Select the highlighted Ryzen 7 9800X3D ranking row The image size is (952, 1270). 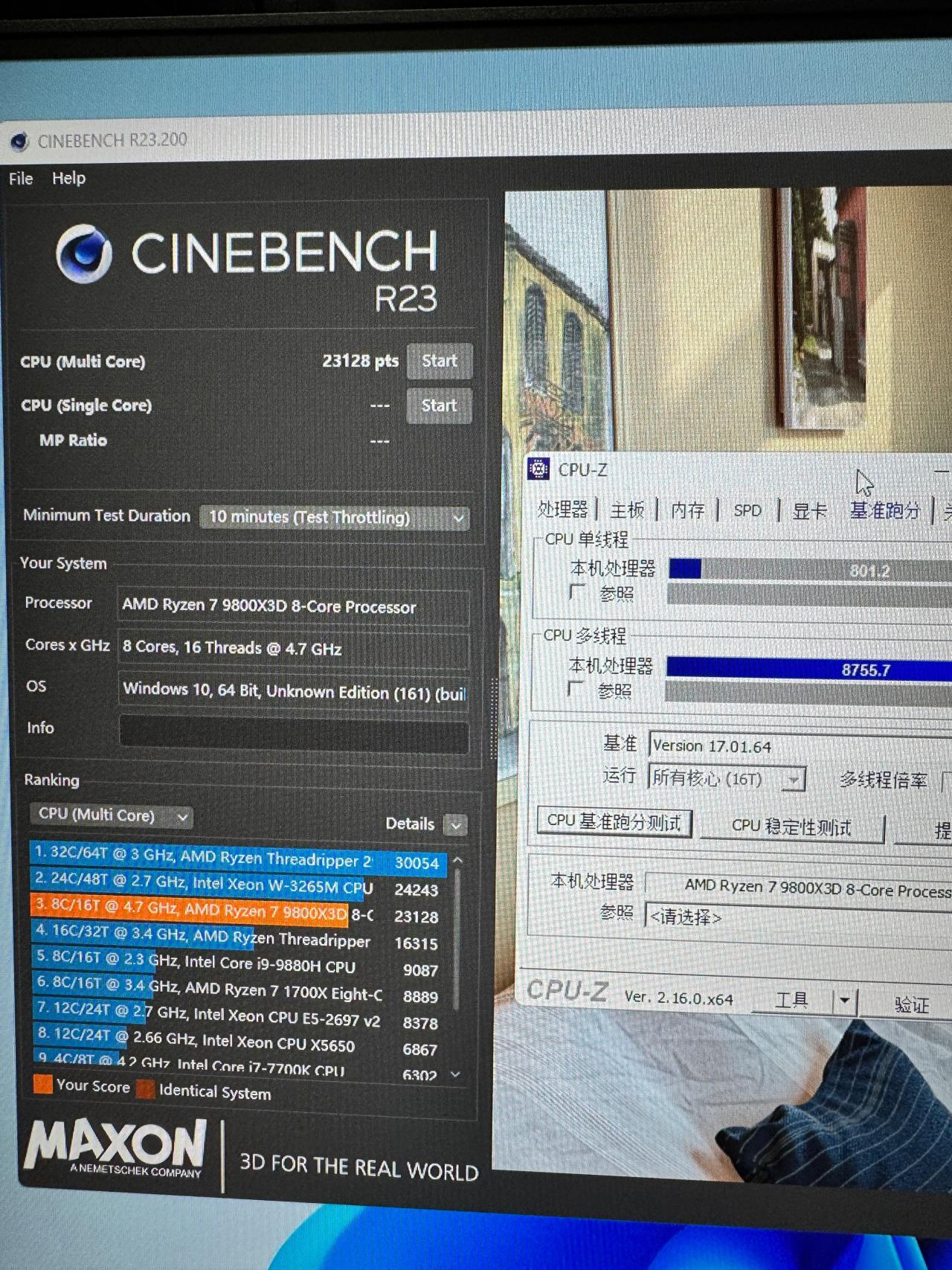tap(238, 912)
